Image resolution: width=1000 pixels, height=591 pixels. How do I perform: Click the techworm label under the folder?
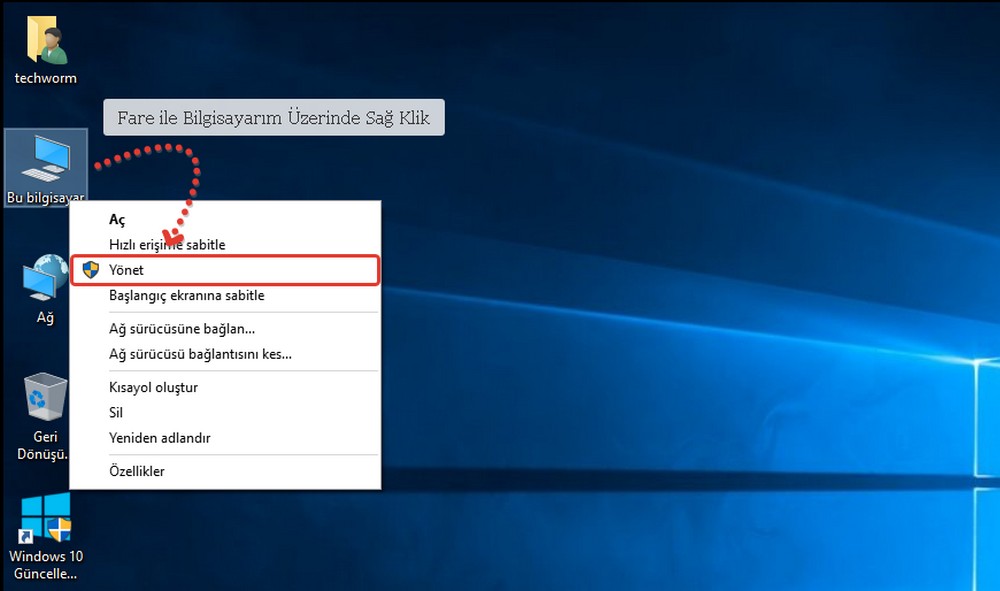[45, 78]
